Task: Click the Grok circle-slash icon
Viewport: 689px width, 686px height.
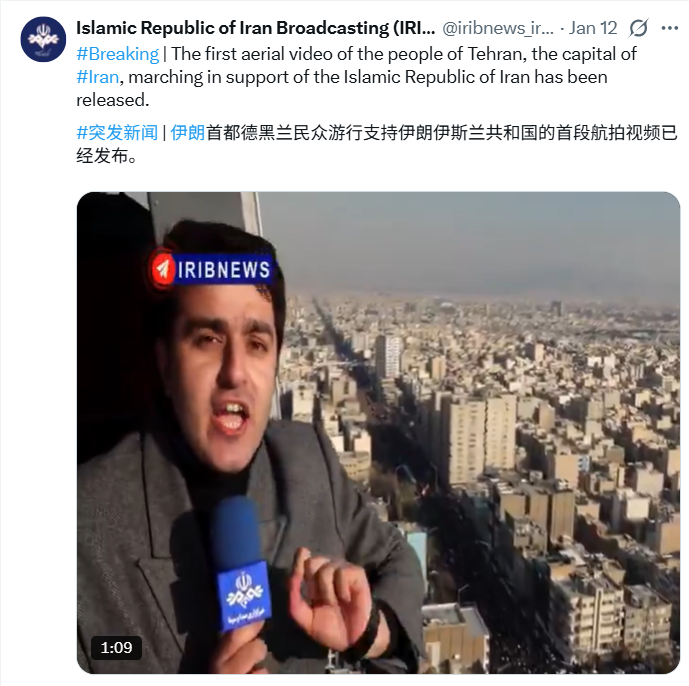Action: 638,28
